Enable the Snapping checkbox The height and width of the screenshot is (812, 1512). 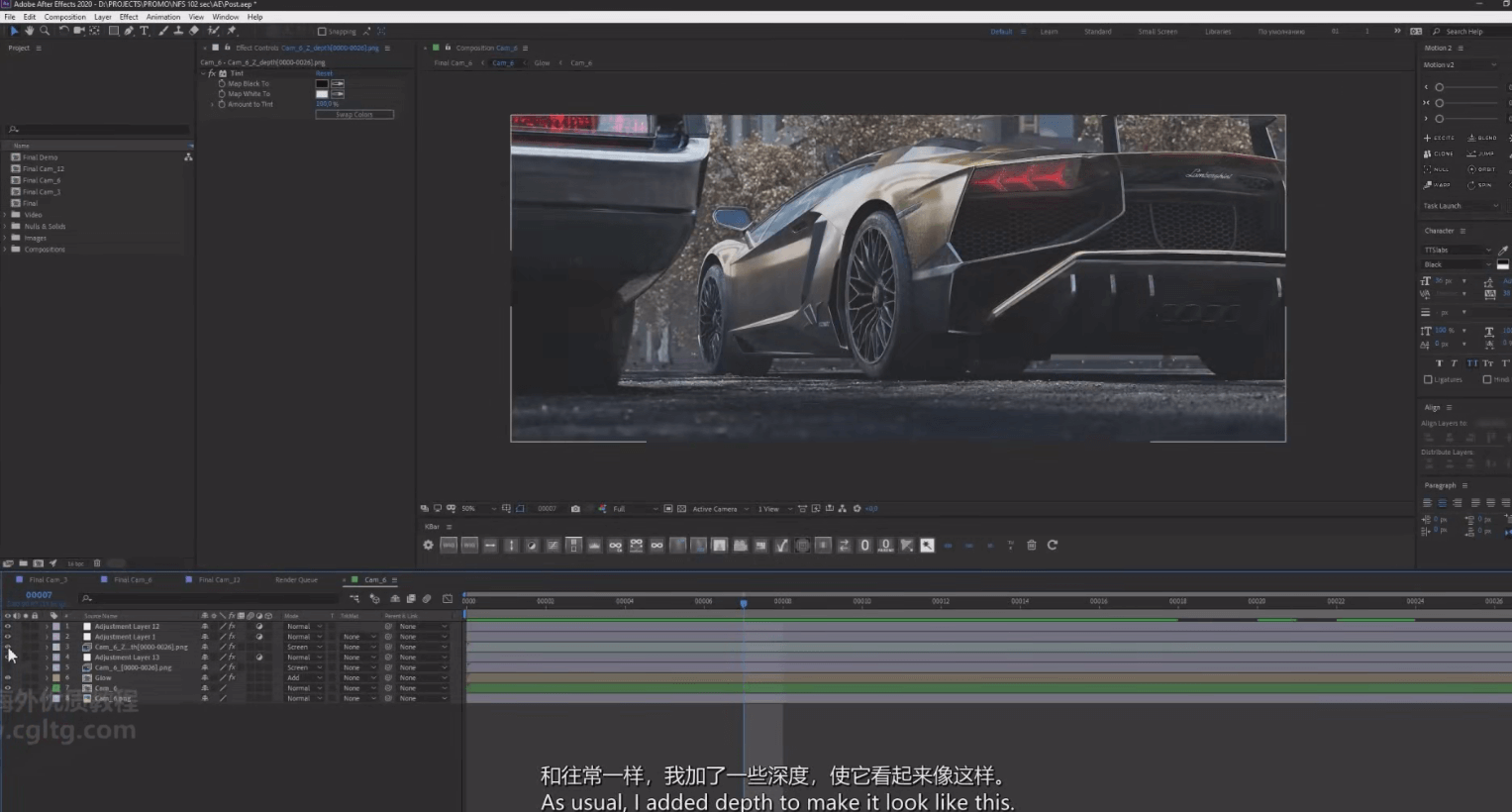[x=322, y=32]
